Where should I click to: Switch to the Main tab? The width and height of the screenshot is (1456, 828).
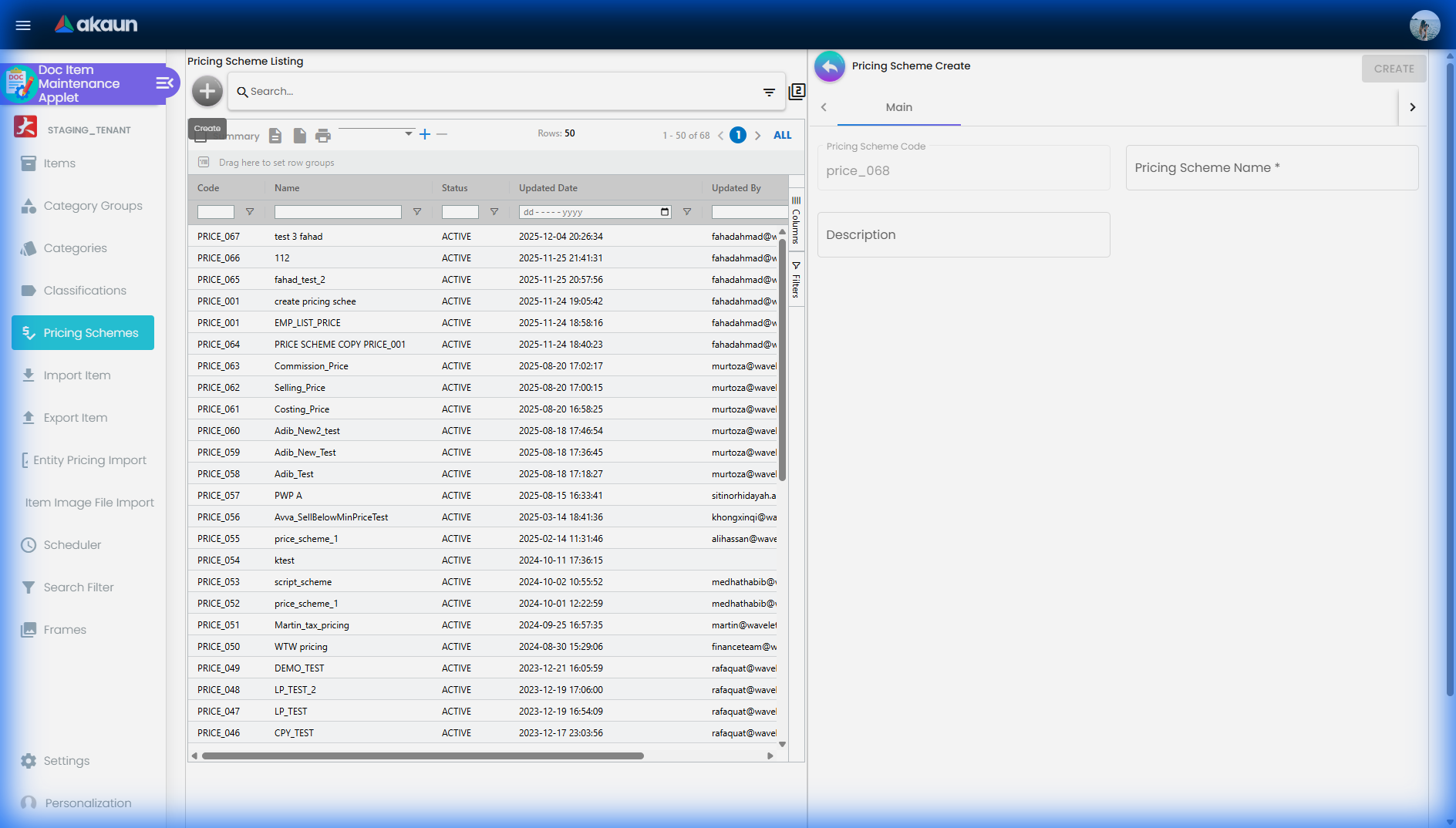point(898,108)
